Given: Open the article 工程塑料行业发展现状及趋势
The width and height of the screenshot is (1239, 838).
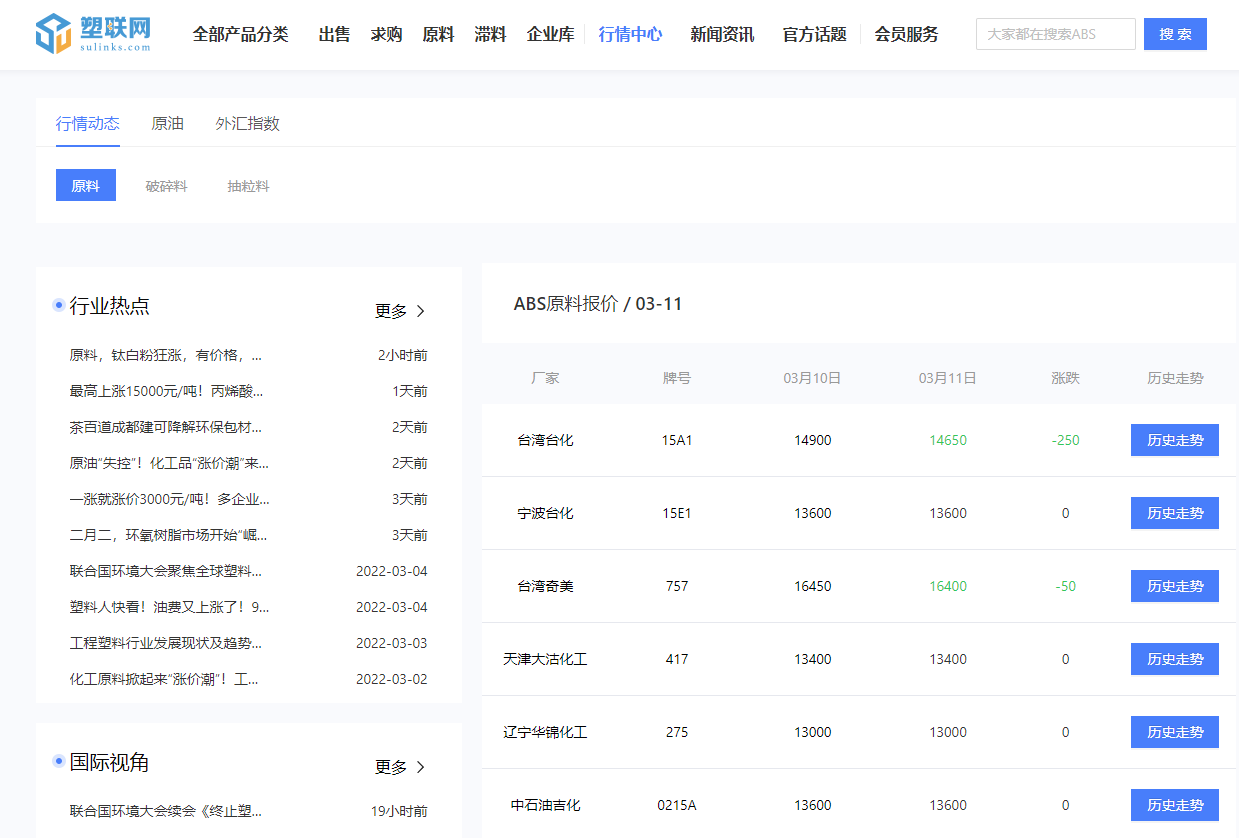Looking at the screenshot, I should (x=166, y=643).
